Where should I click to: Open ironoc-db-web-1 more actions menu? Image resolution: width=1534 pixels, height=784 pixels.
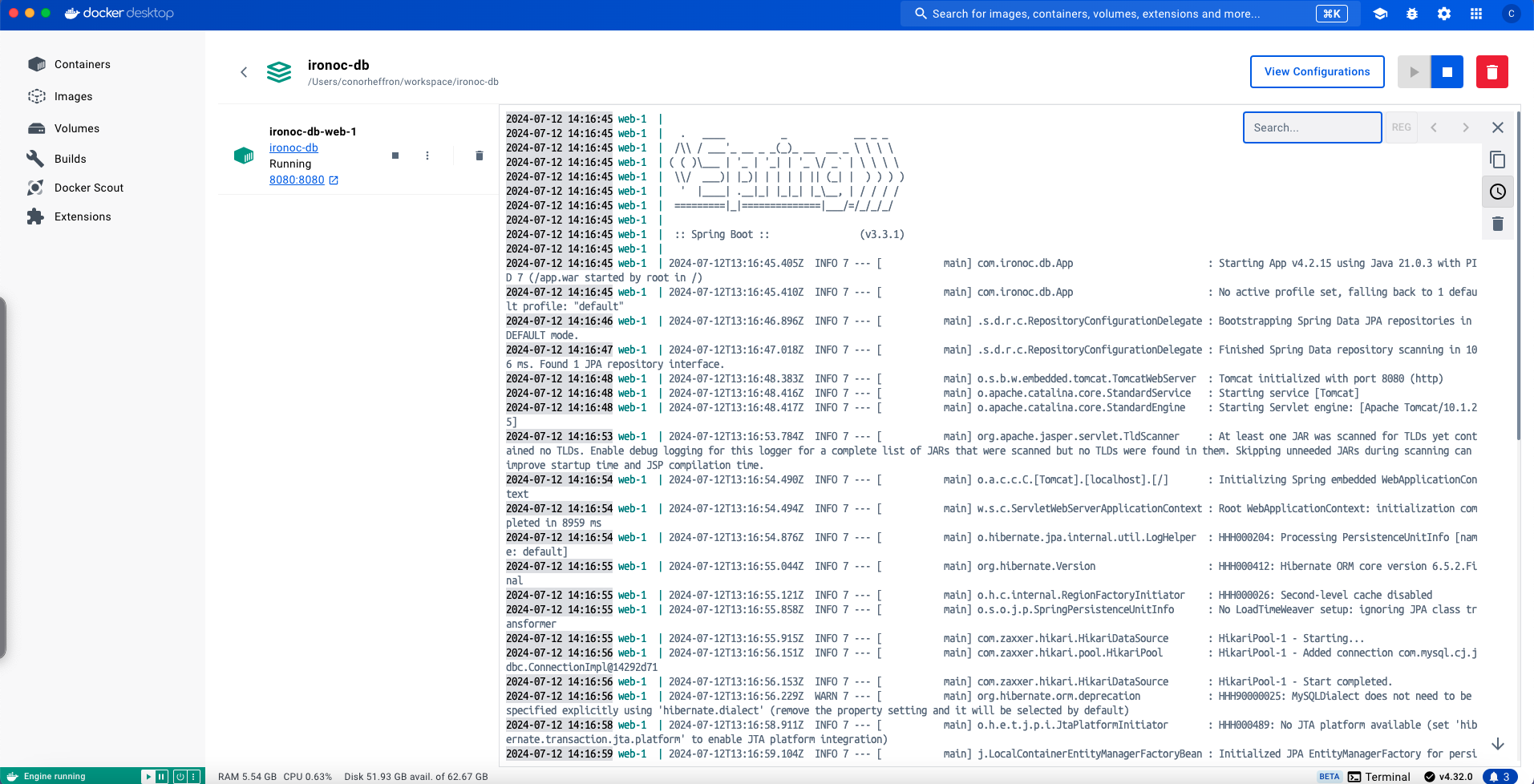click(x=427, y=156)
